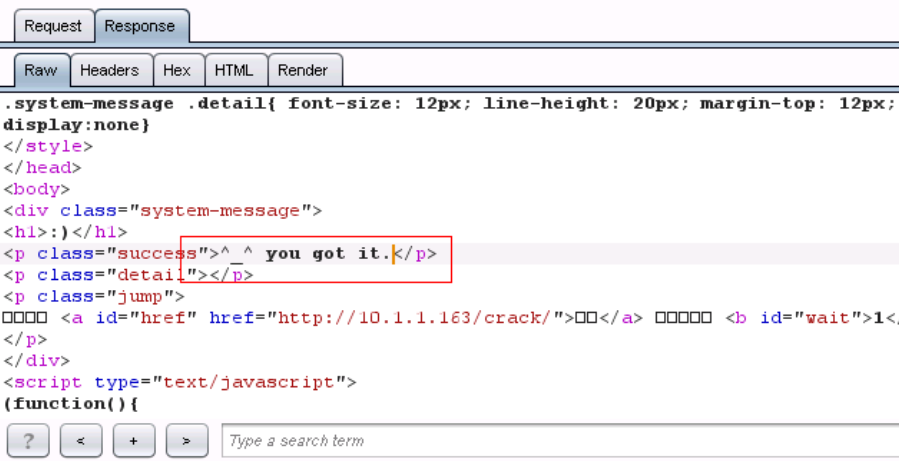Click the 'text/javascript' attribute value
Viewport: 899px width, 461px height.
[x=249, y=382]
